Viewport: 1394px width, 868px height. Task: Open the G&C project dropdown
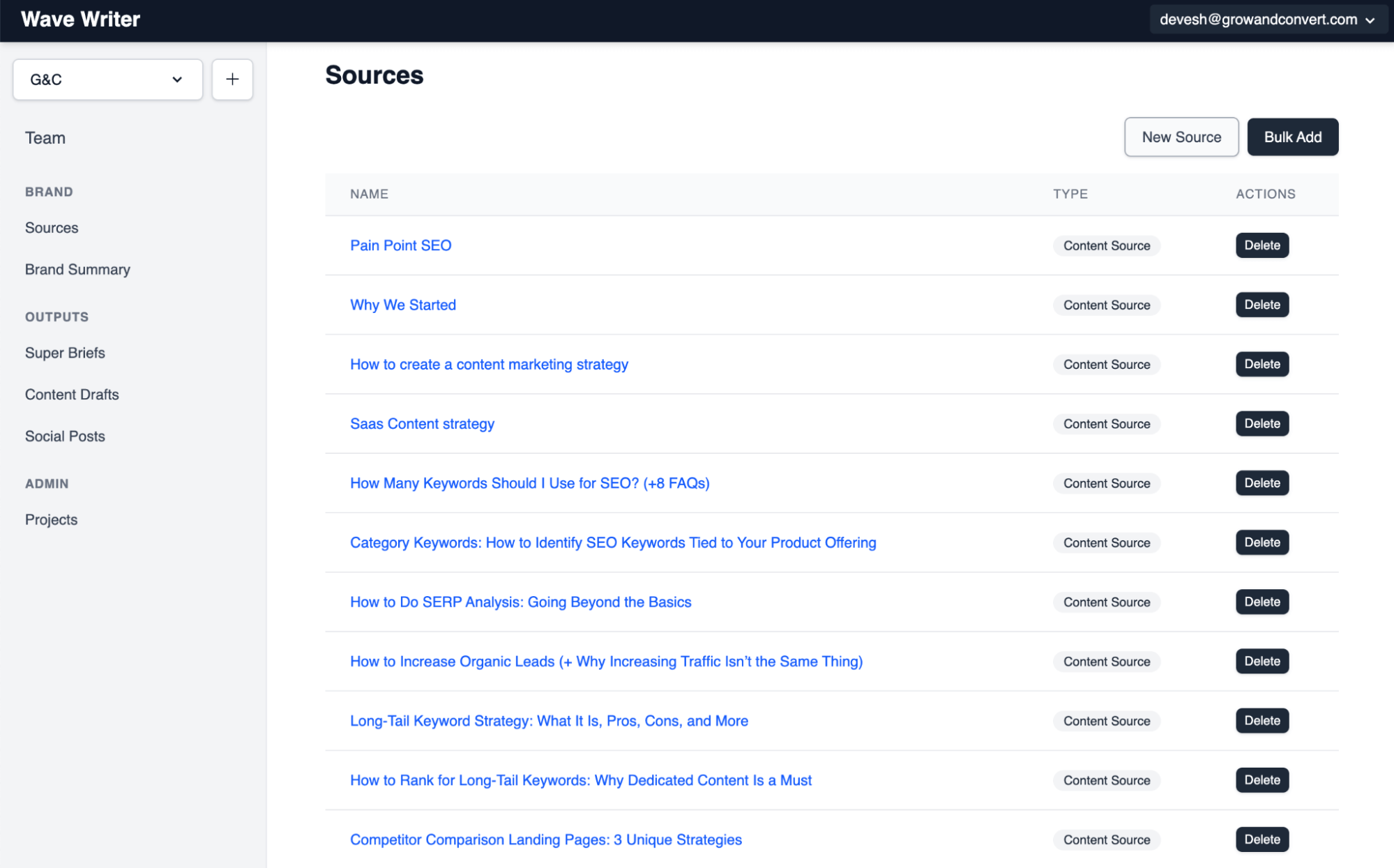click(x=107, y=79)
